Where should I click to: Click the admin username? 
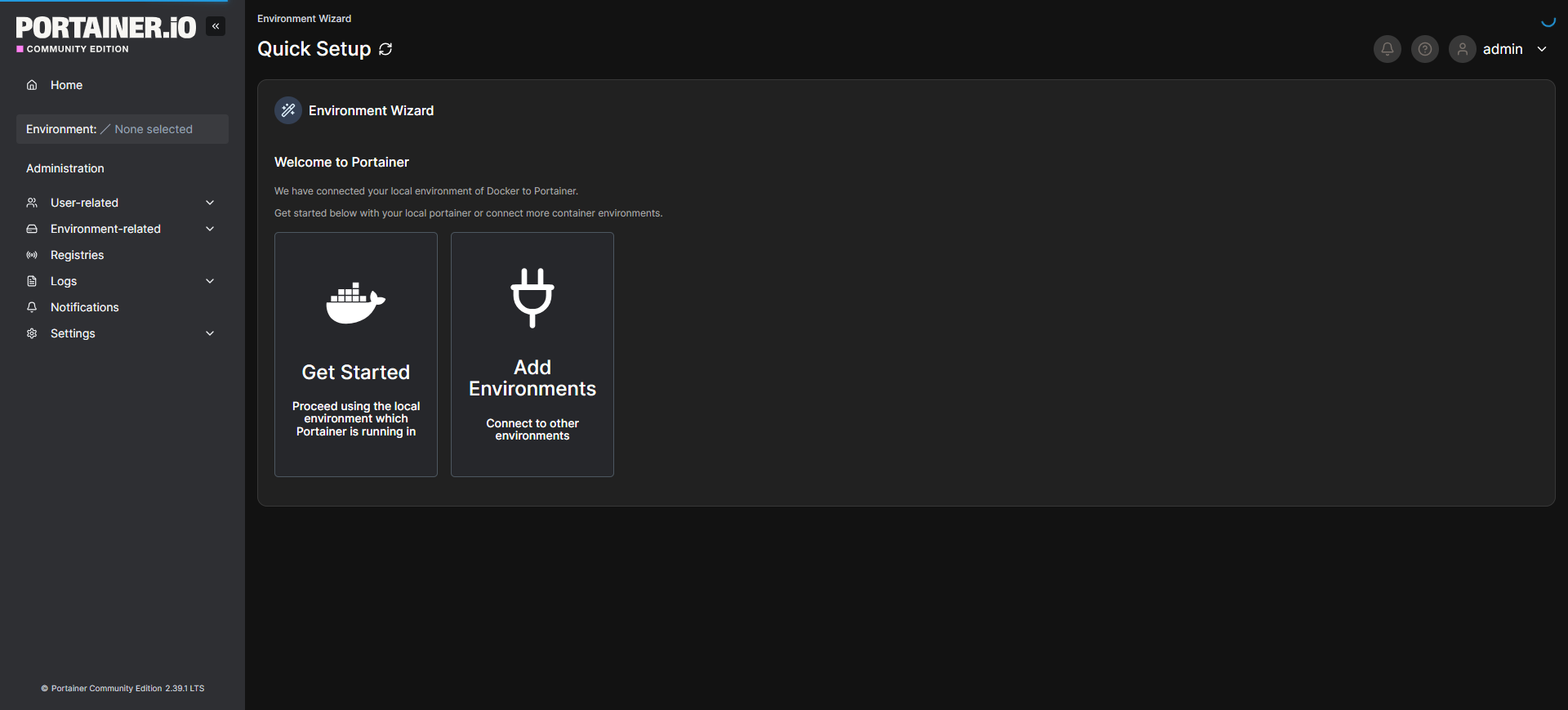[1503, 49]
